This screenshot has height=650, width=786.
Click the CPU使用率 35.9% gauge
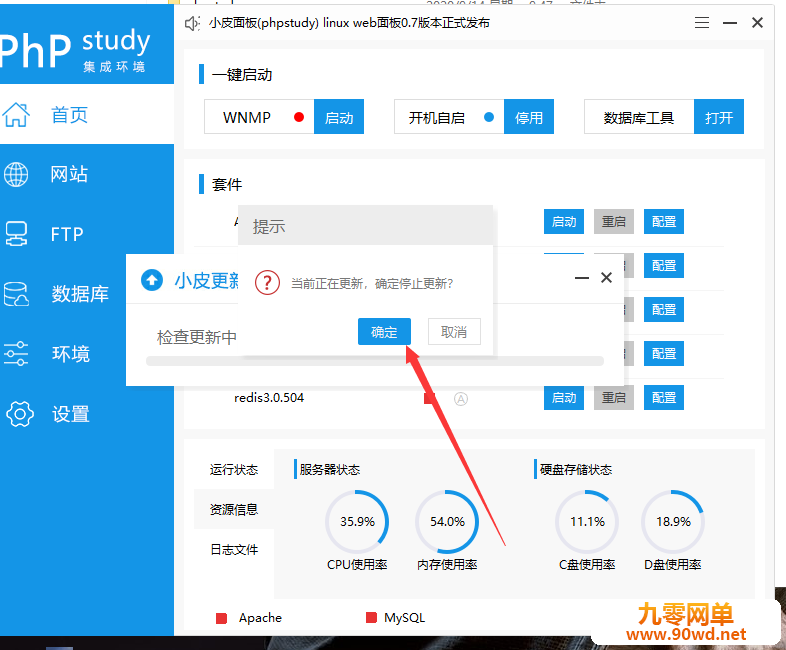point(357,522)
